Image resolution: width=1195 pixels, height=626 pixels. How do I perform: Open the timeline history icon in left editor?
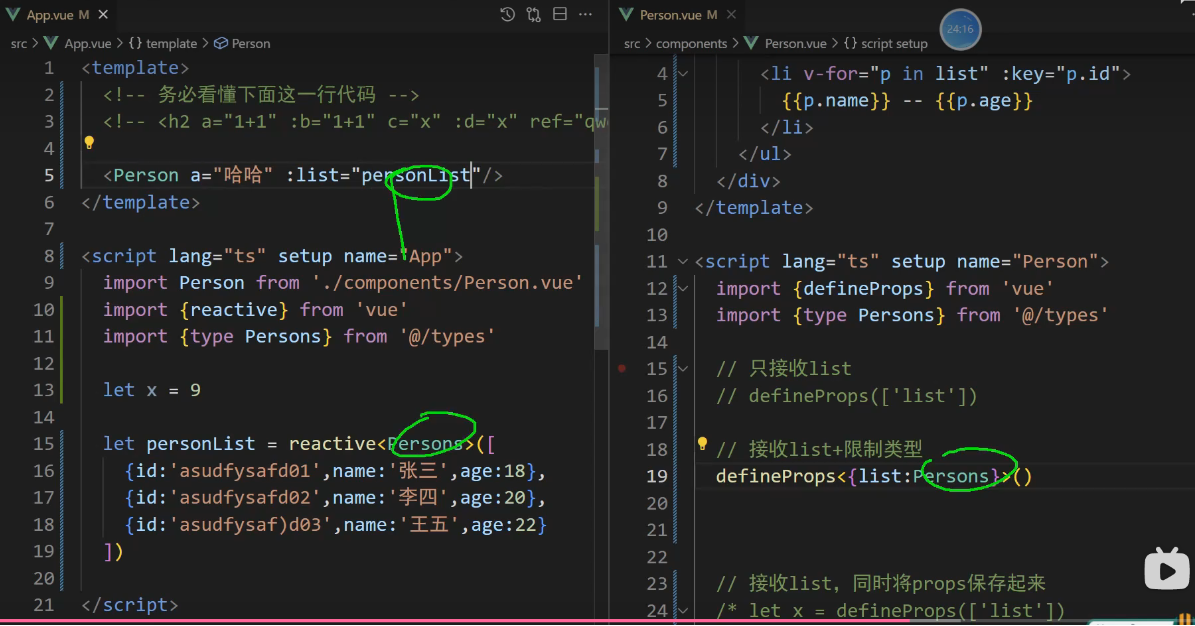click(508, 14)
